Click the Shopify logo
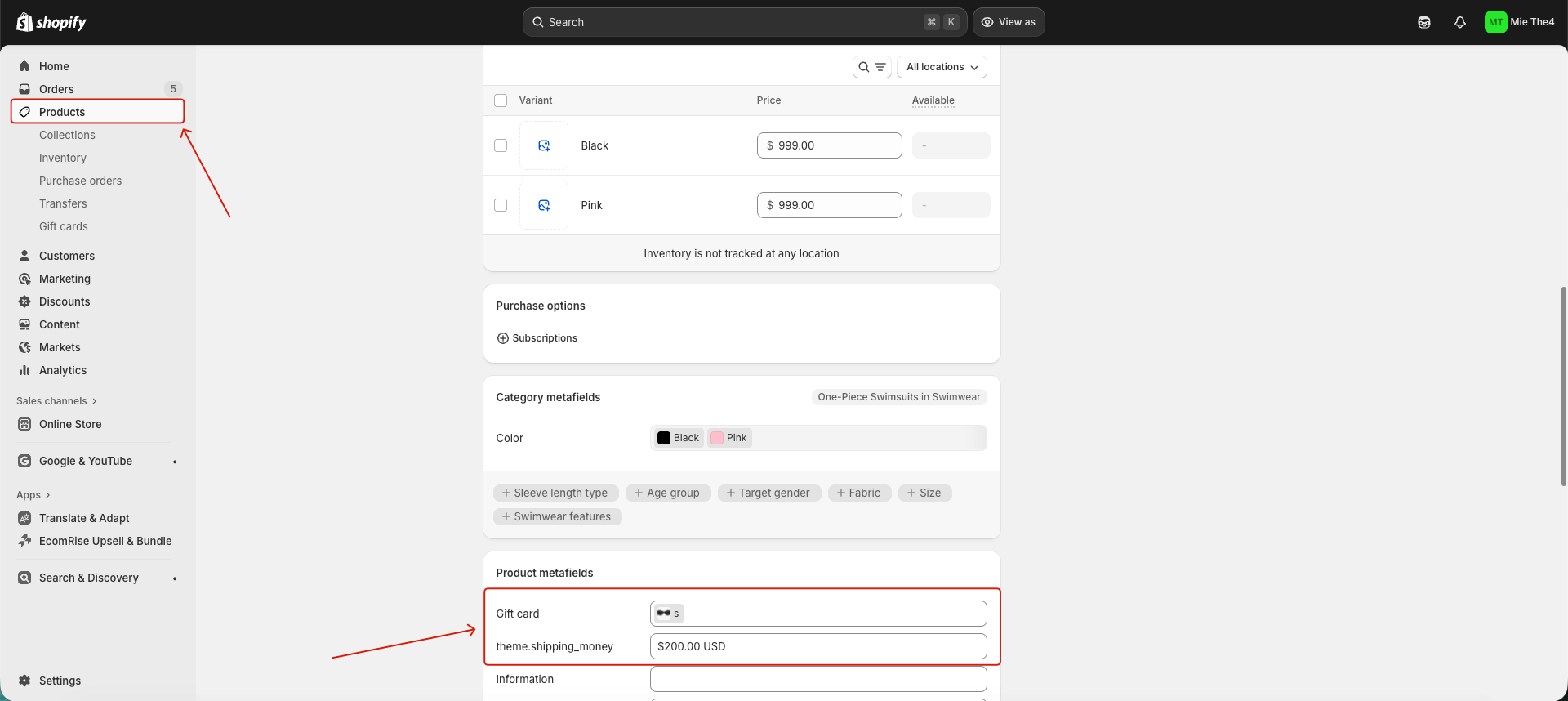 point(51,22)
